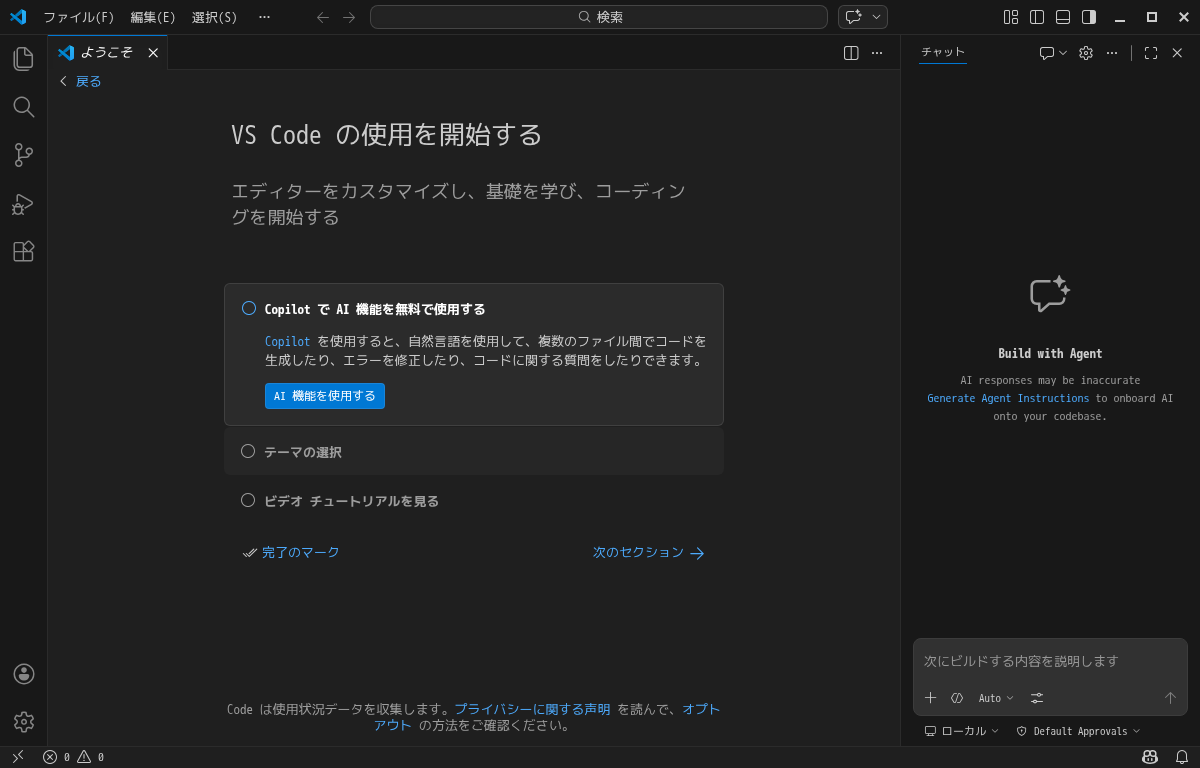Expand the ローカル environment dropdown
The height and width of the screenshot is (768, 1200).
[x=960, y=731]
